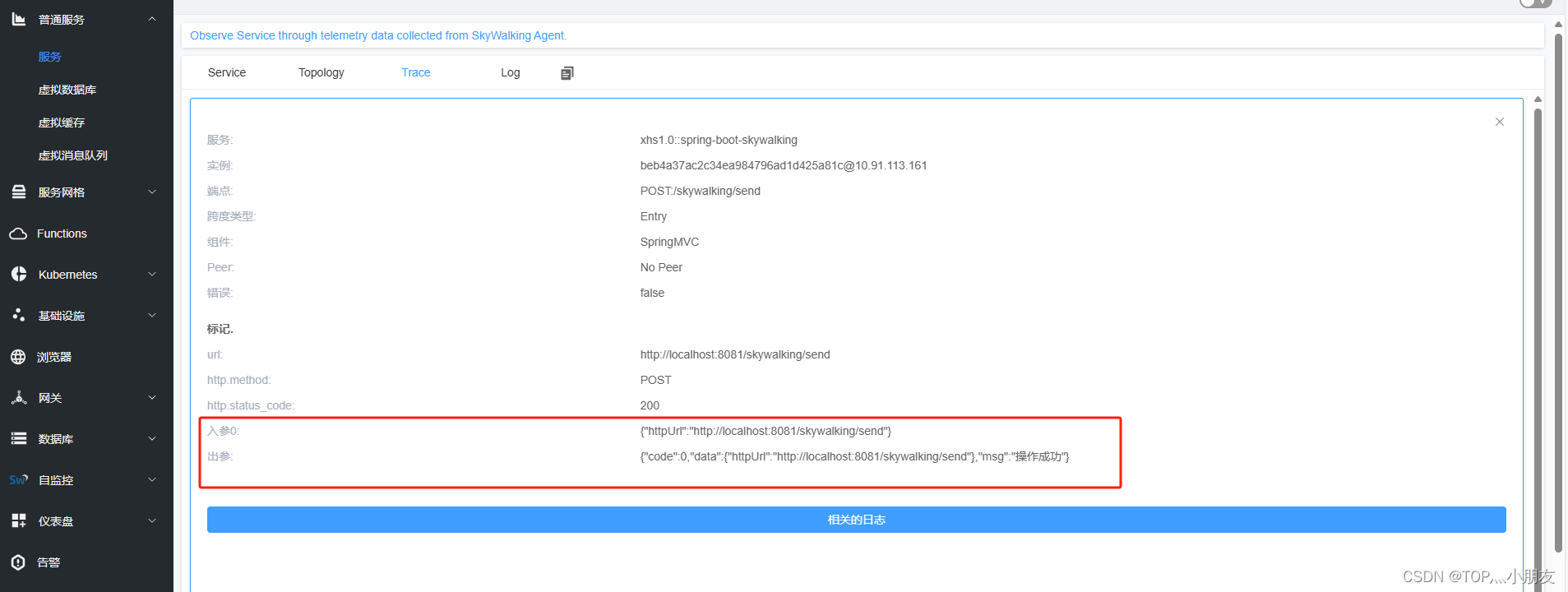
Task: Open 浏览器 in the sidebar
Action: point(54,357)
